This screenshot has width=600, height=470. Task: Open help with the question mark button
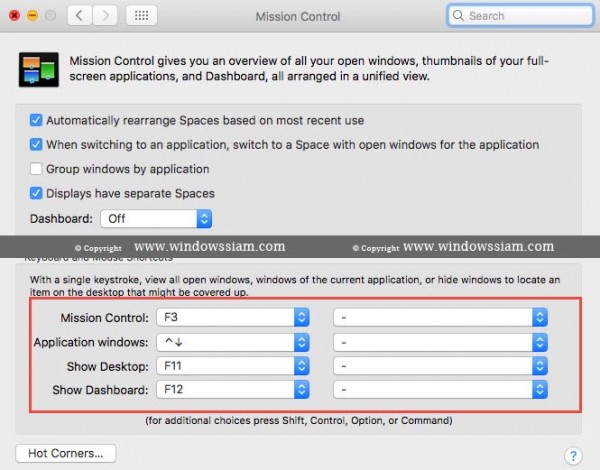[x=573, y=455]
